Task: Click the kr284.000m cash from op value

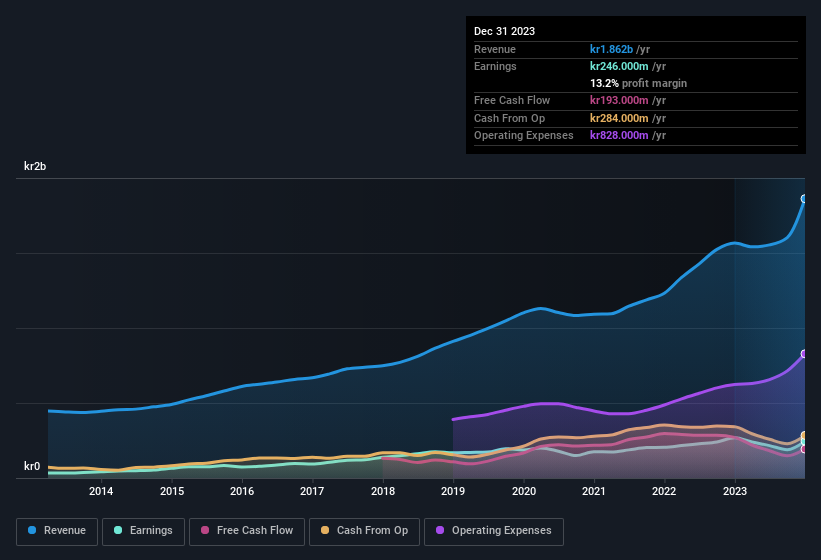Action: 619,118
